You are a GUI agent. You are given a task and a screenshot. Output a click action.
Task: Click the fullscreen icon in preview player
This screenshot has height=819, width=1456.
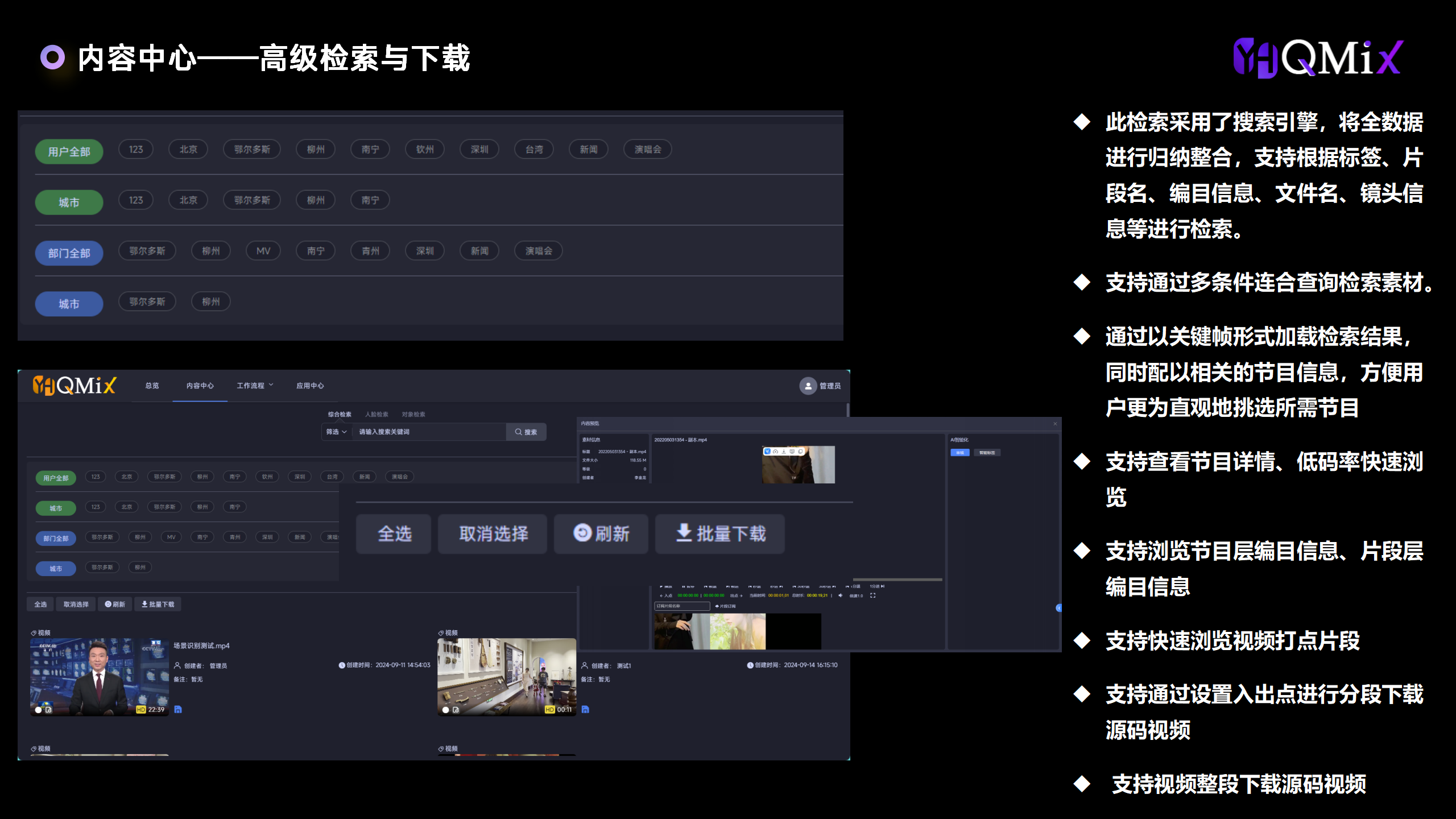(873, 595)
